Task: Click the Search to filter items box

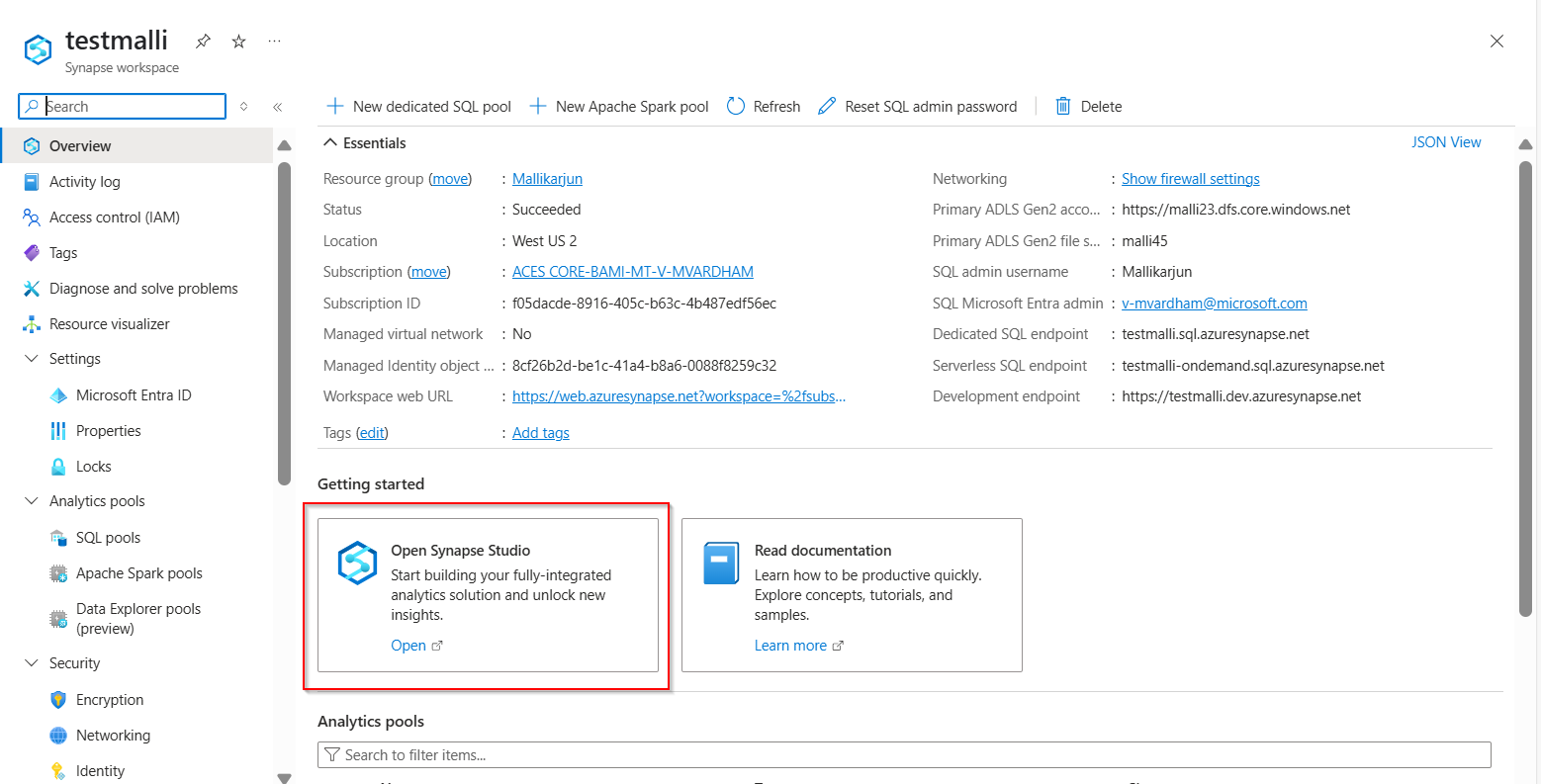Action: pos(904,755)
